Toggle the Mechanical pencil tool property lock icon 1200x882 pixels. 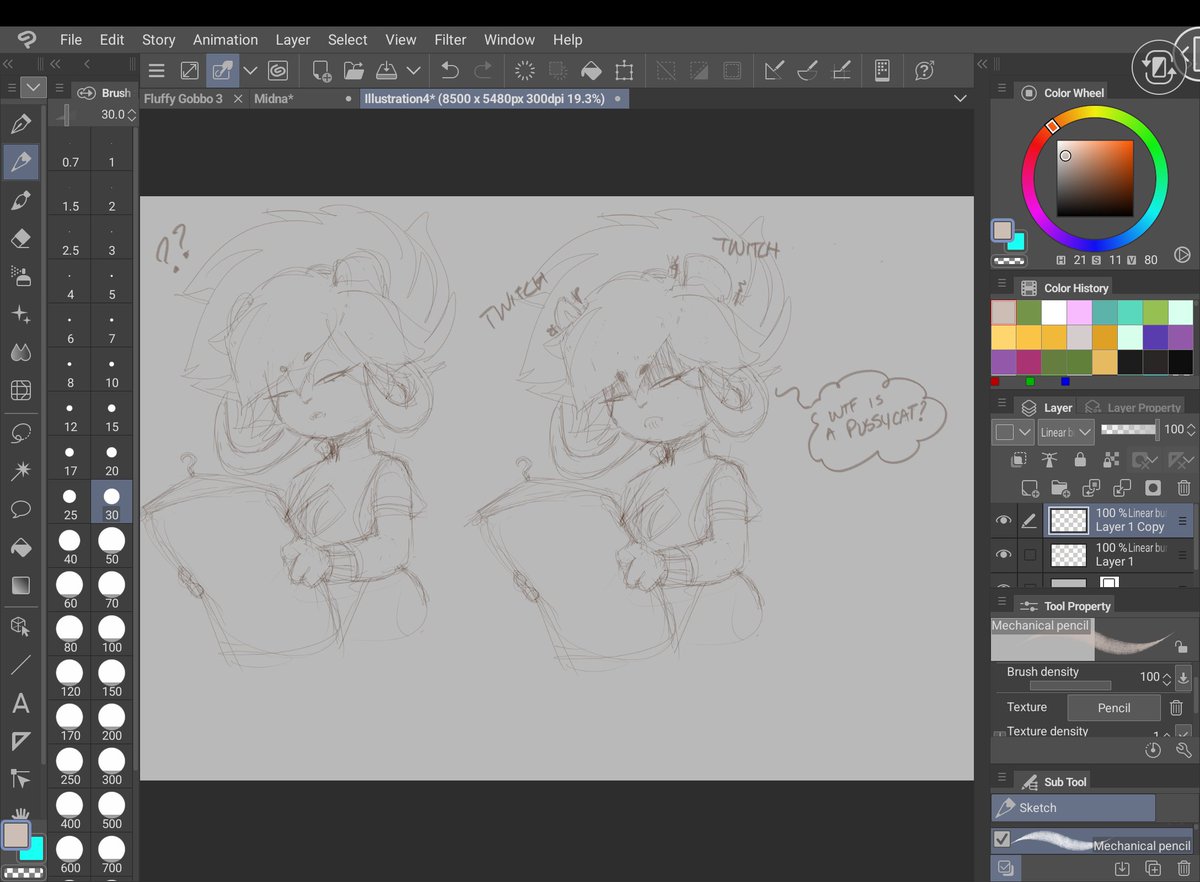click(x=1180, y=647)
